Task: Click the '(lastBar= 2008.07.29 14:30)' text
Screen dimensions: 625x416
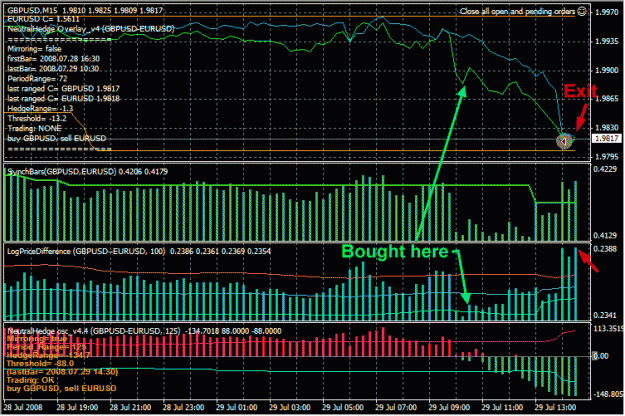Action: click(x=62, y=372)
